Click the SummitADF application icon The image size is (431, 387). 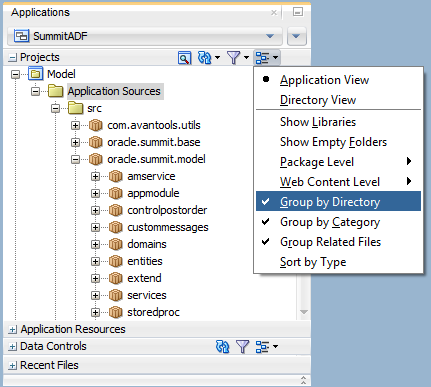(x=21, y=36)
